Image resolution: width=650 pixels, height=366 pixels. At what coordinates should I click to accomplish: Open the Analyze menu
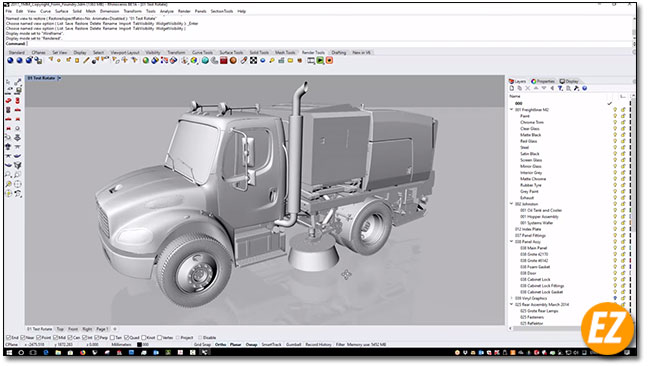click(167, 11)
